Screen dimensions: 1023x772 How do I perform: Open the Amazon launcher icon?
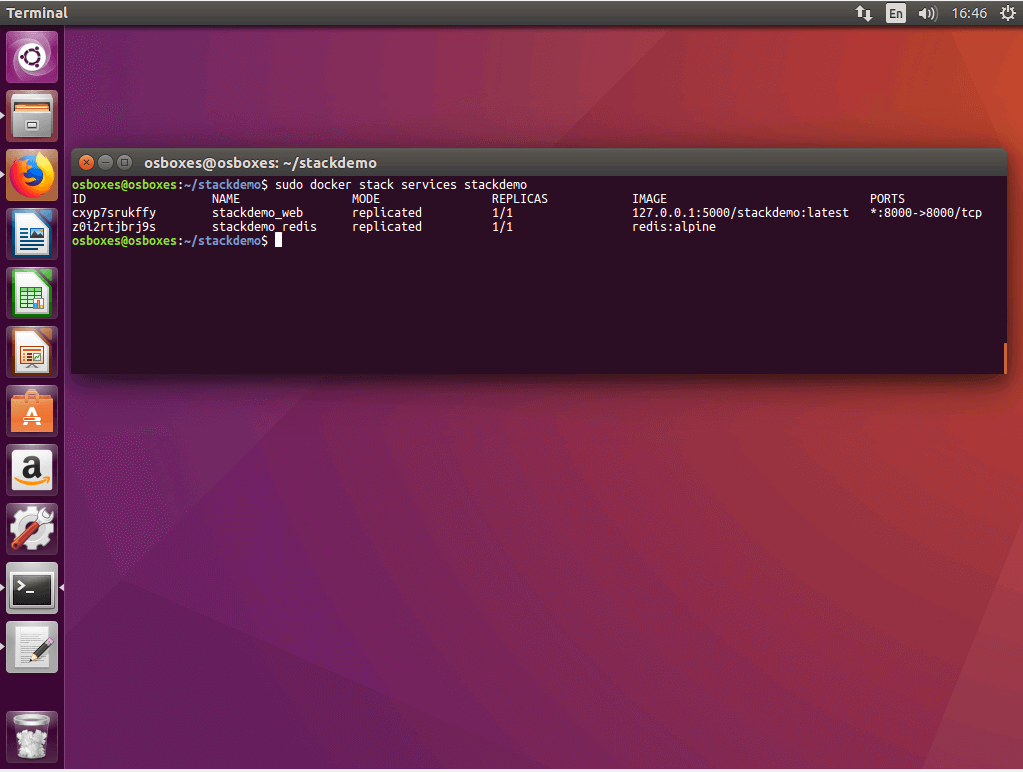tap(32, 471)
